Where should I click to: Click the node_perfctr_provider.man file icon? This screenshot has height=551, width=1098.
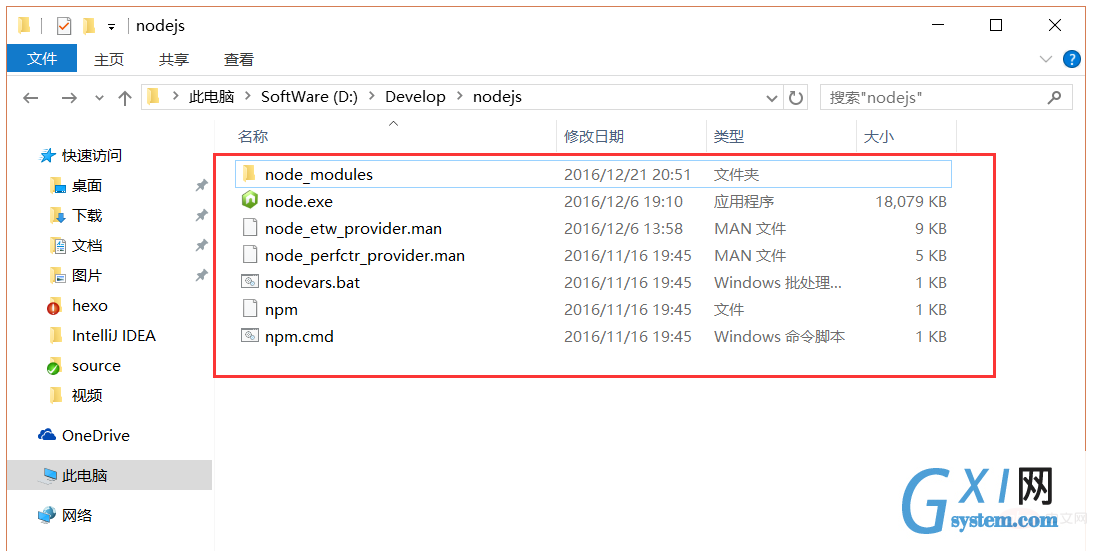tap(250, 256)
